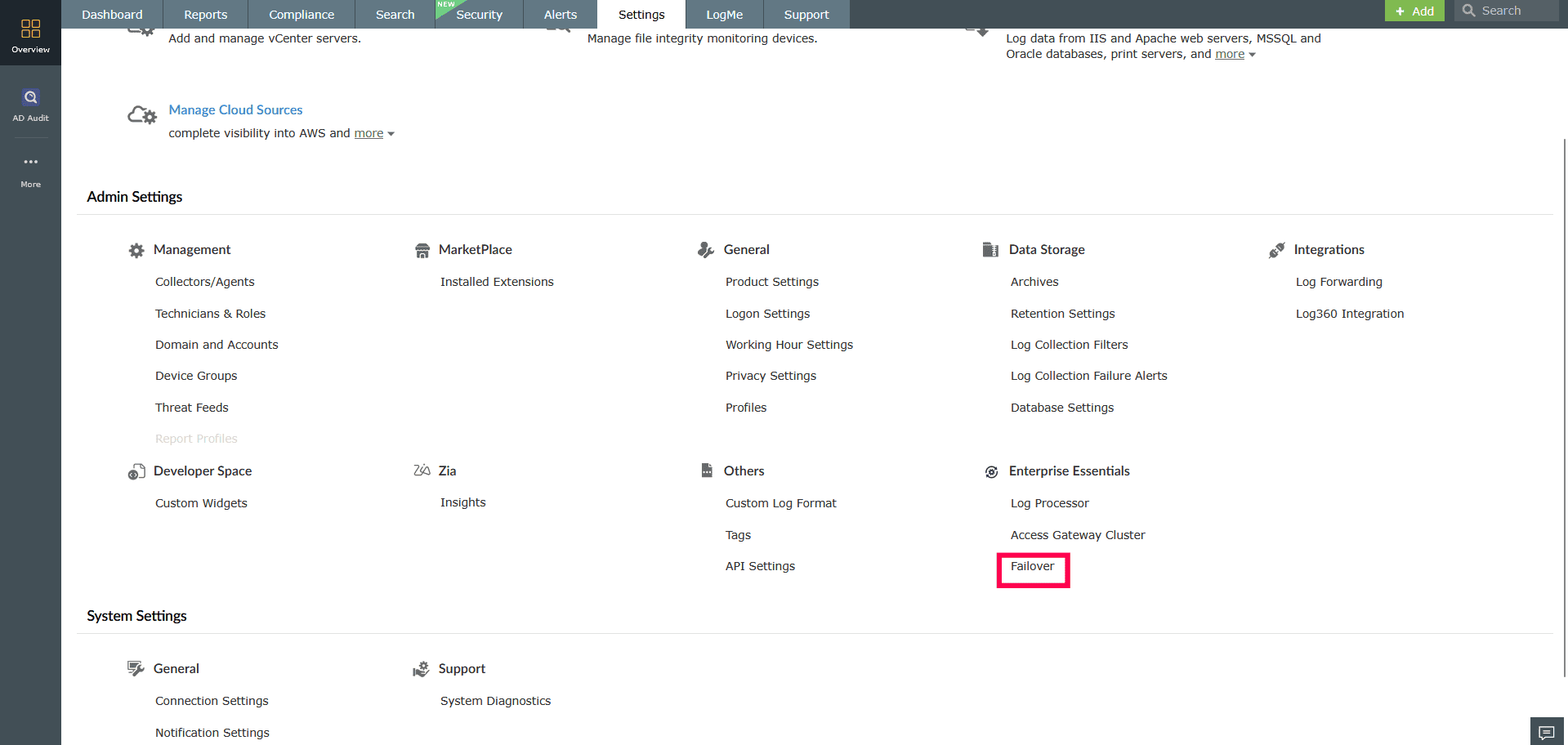
Task: Open Manage Cloud Sources link
Action: (x=235, y=109)
